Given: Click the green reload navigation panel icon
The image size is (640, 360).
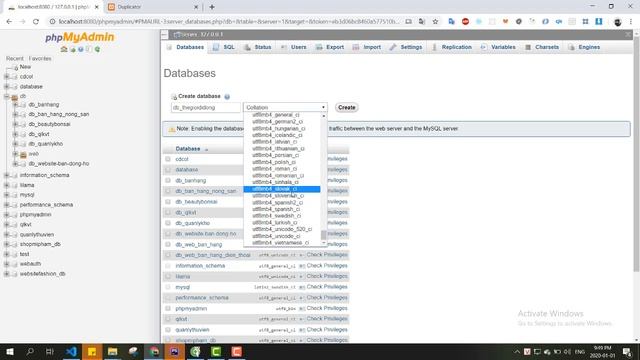Looking at the screenshot, I should (97, 49).
